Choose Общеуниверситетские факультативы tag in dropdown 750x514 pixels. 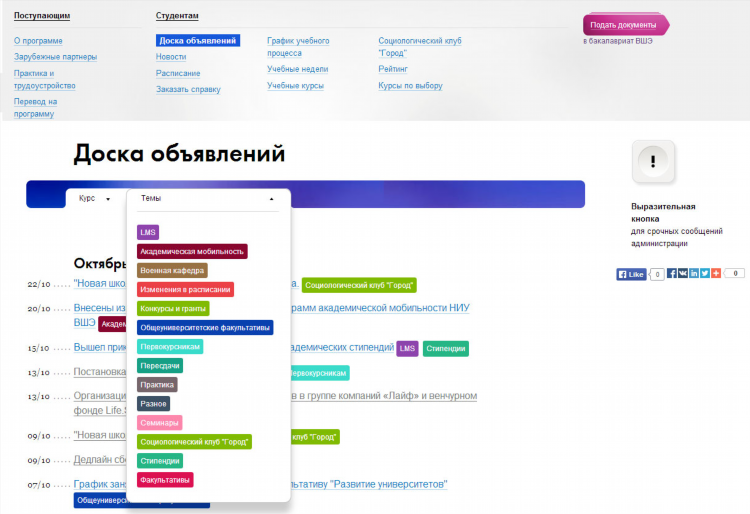pyautogui.click(x=205, y=328)
